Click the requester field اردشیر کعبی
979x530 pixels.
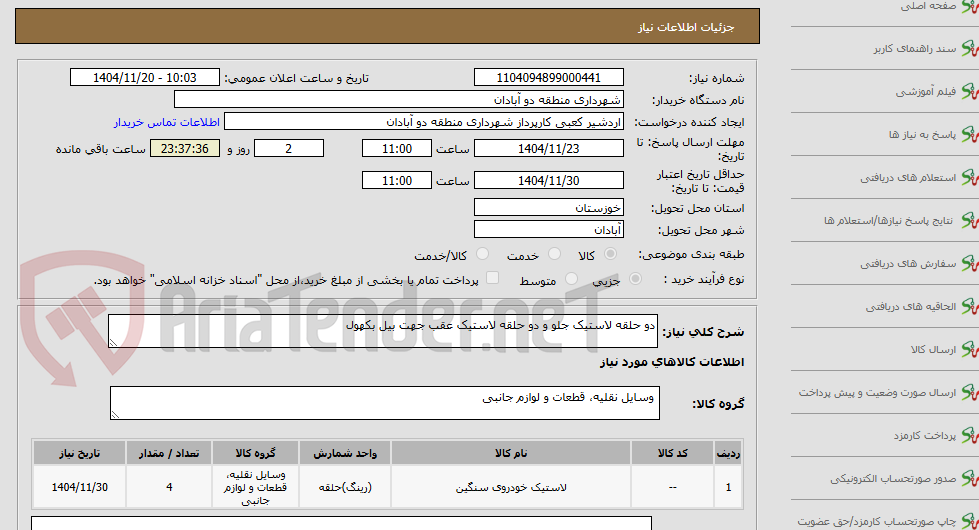pos(424,122)
